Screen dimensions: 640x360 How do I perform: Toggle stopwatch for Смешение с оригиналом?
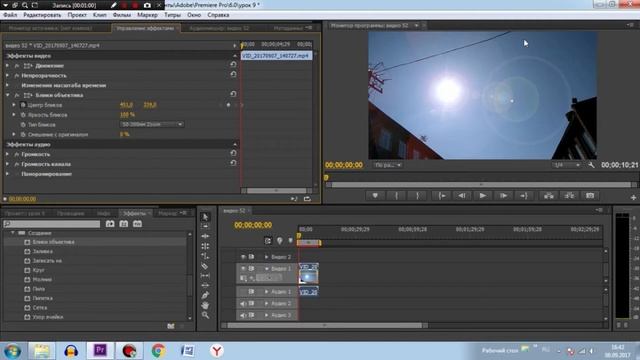(23, 134)
